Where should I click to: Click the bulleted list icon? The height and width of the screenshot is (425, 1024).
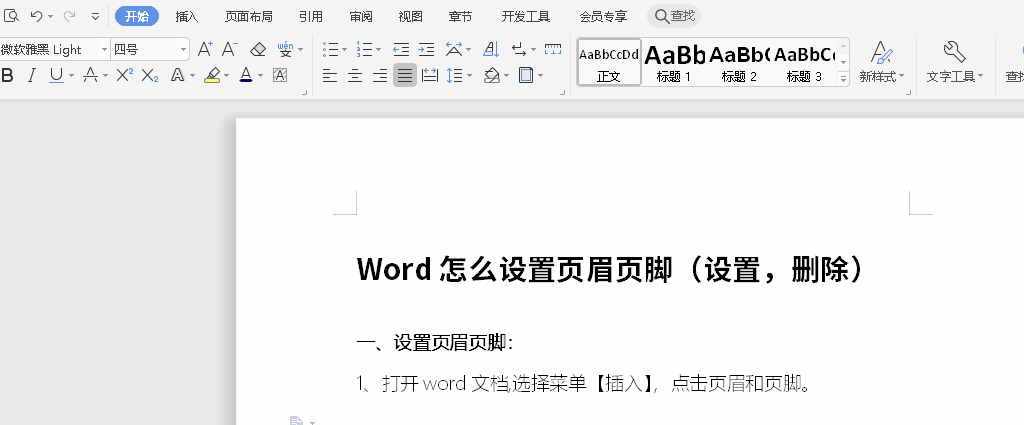click(331, 49)
